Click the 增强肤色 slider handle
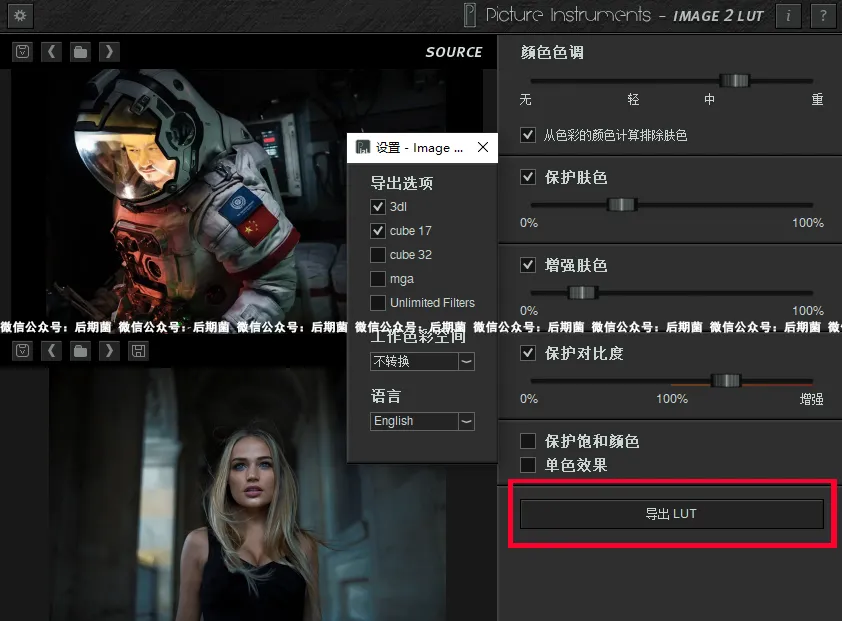Viewport: 842px width, 621px height. pos(583,293)
